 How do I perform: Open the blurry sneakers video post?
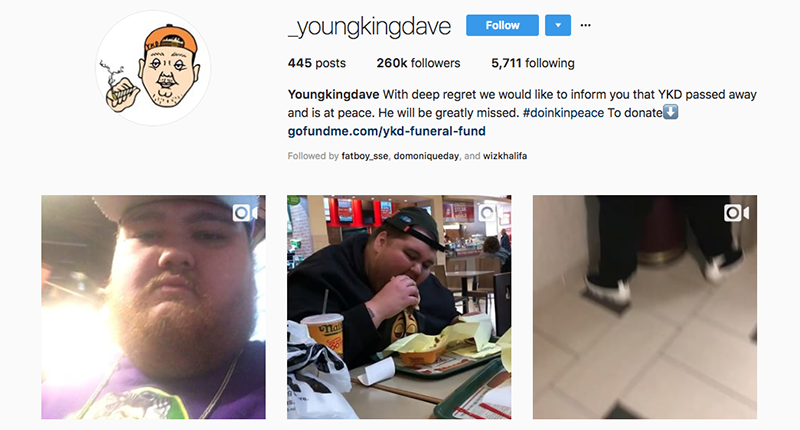[x=645, y=307]
